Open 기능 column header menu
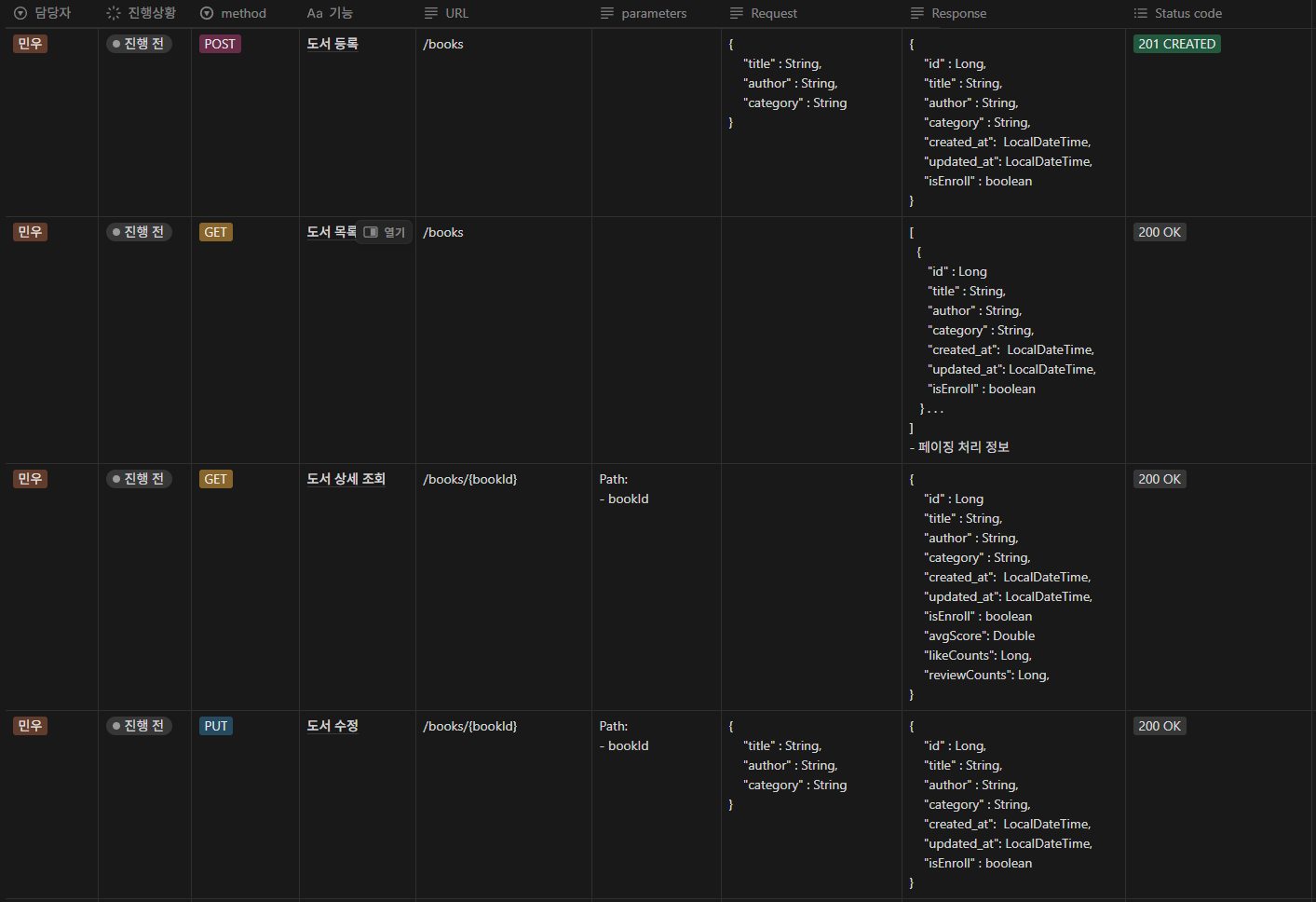The height and width of the screenshot is (902, 1316). coord(357,13)
